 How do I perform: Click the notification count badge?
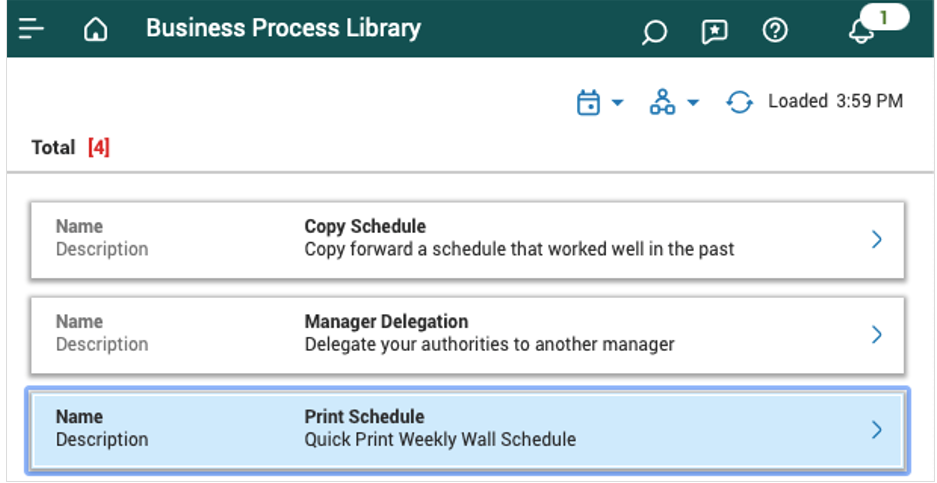point(884,17)
